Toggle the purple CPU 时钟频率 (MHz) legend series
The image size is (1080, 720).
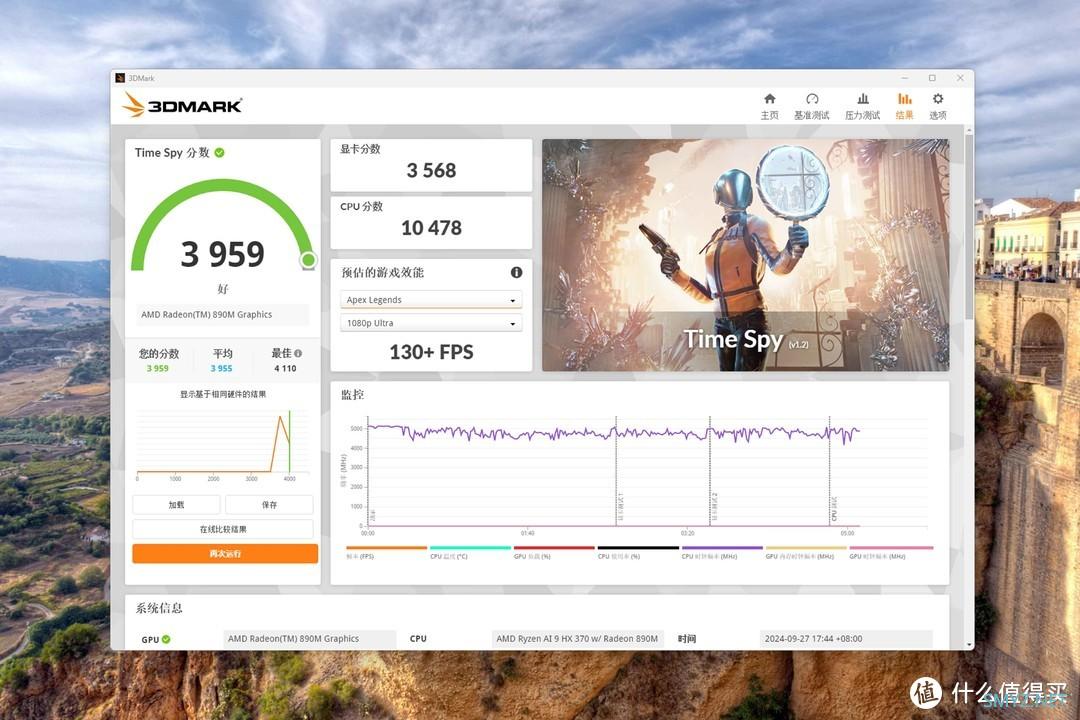722,553
